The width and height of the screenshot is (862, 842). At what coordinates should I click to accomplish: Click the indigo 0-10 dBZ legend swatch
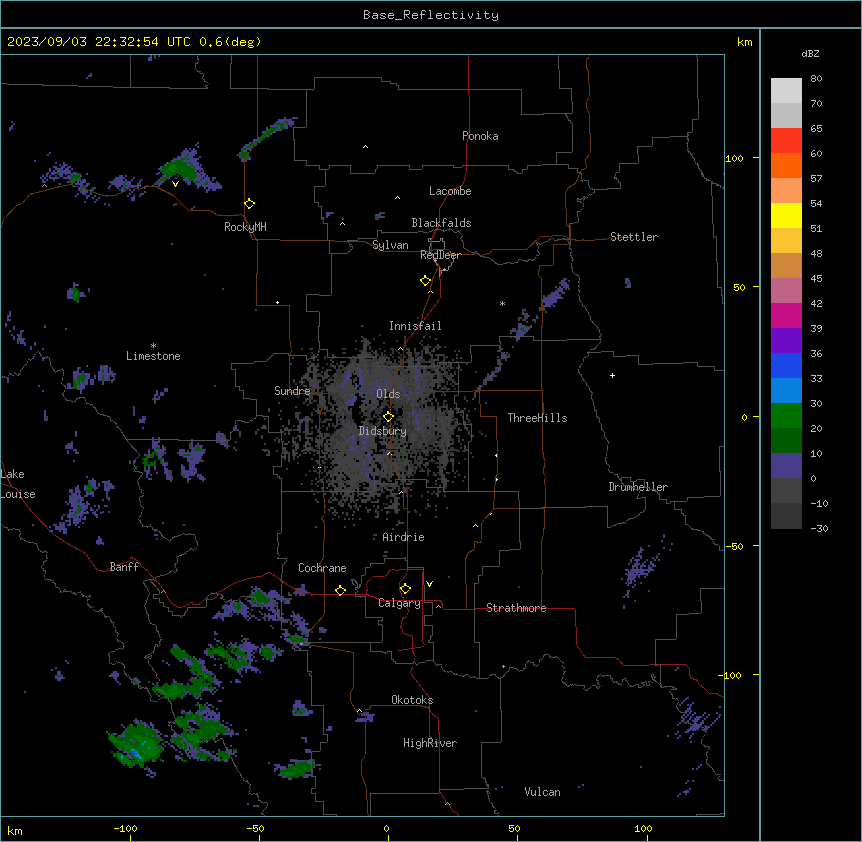(x=786, y=466)
